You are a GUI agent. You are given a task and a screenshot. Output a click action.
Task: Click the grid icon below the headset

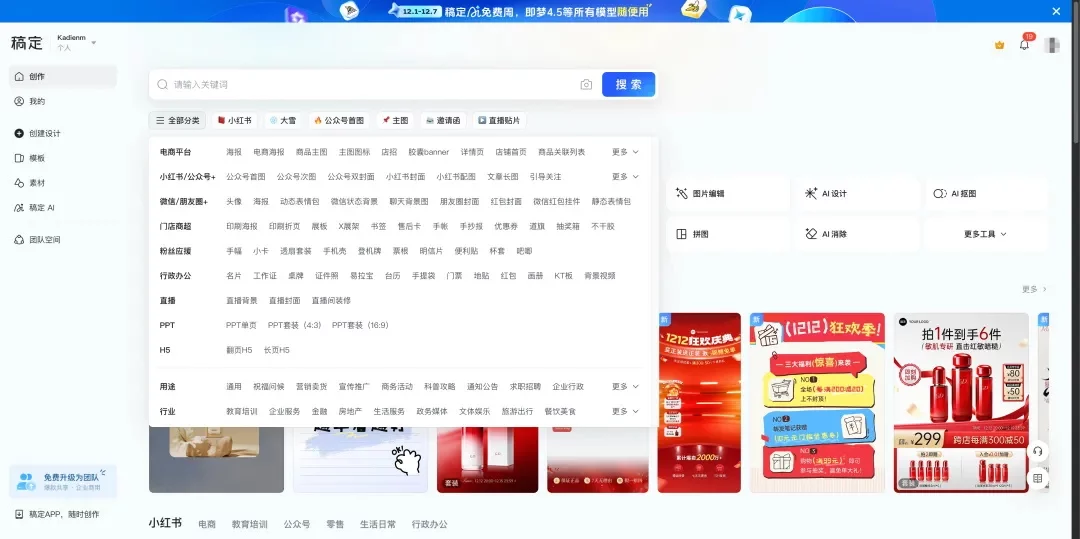point(1037,478)
